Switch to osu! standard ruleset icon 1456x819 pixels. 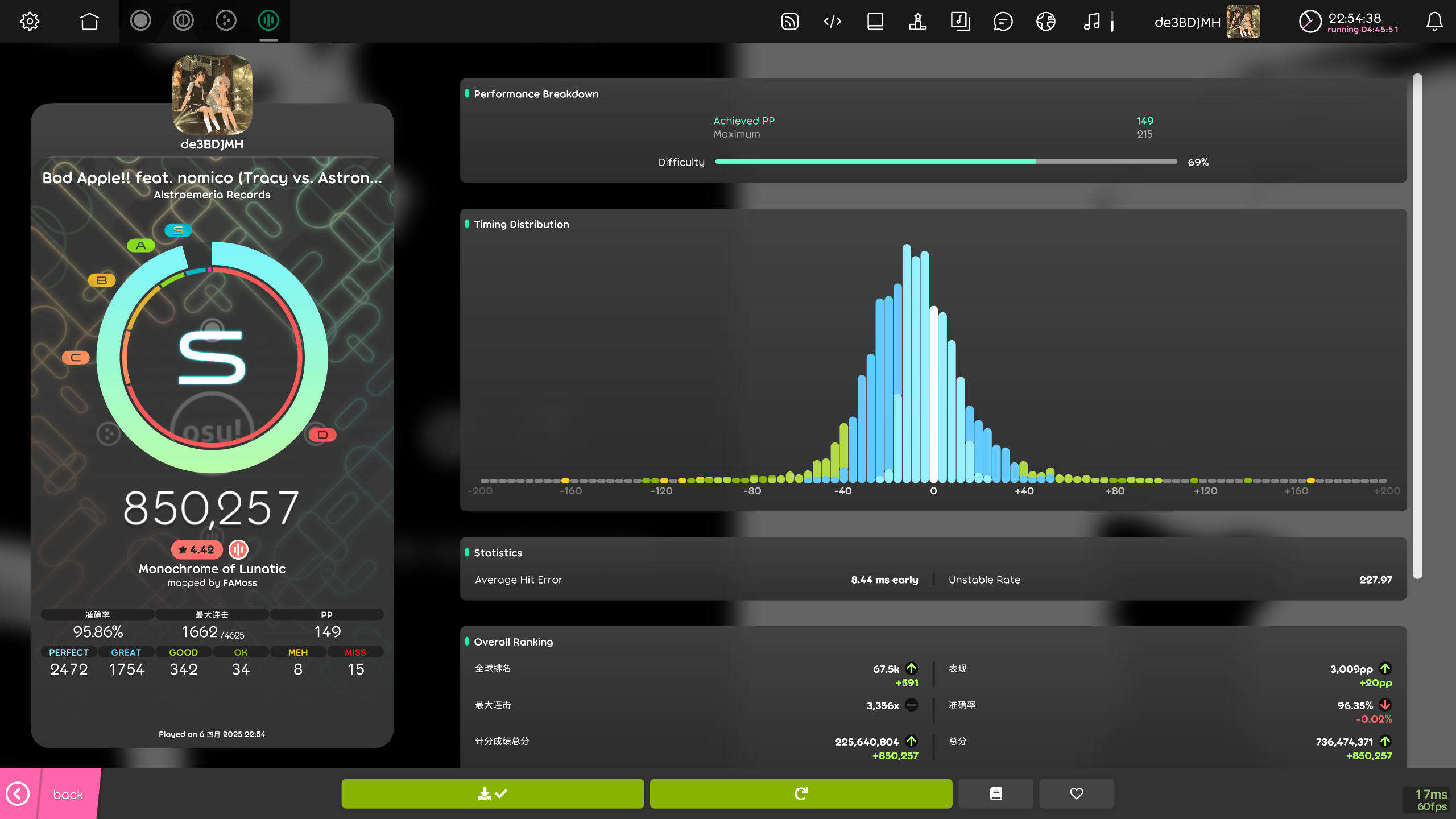140,21
